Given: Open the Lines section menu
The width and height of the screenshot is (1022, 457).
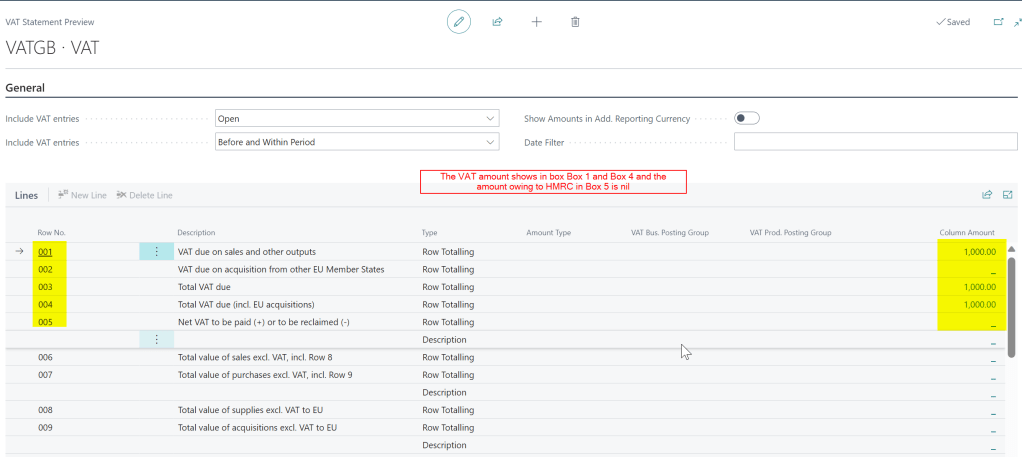Looking at the screenshot, I should click(26, 196).
